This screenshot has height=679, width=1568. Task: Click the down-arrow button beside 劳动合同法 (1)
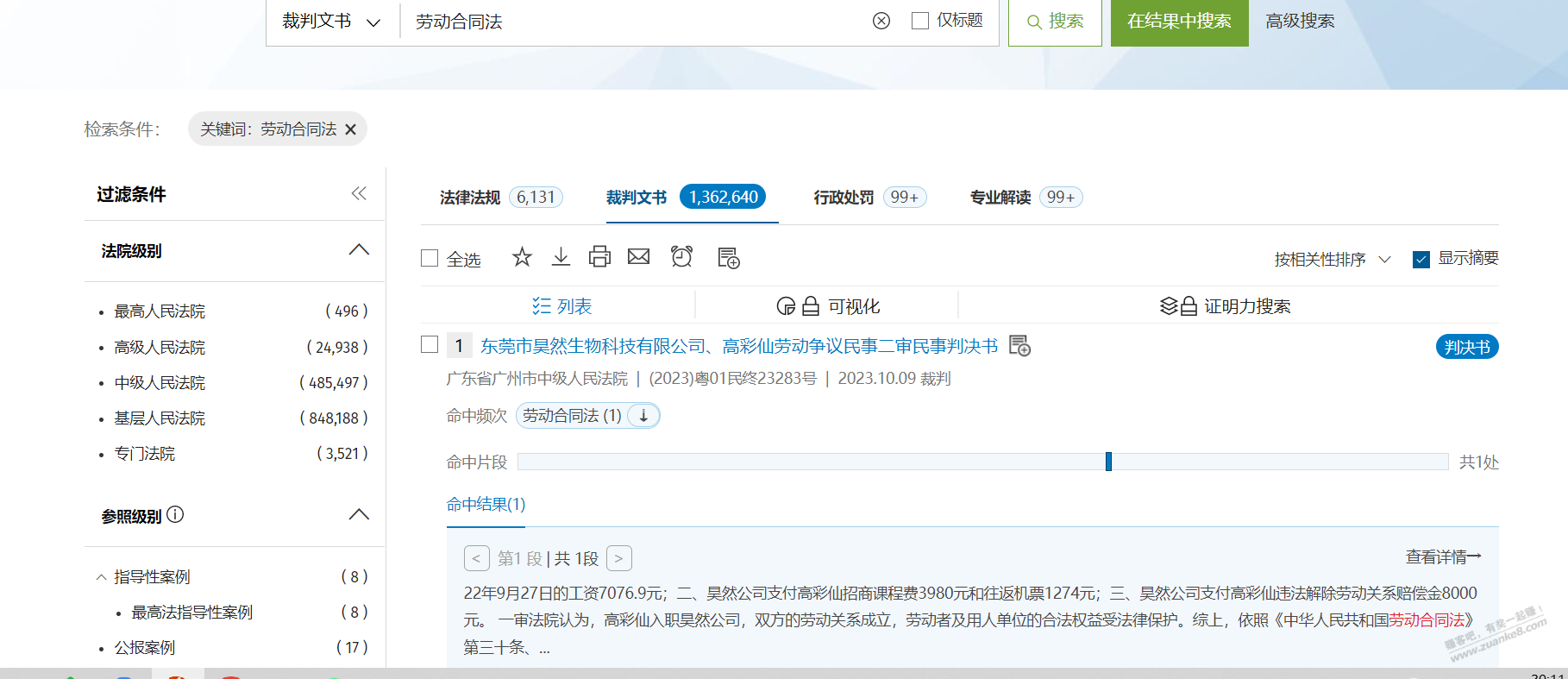643,416
